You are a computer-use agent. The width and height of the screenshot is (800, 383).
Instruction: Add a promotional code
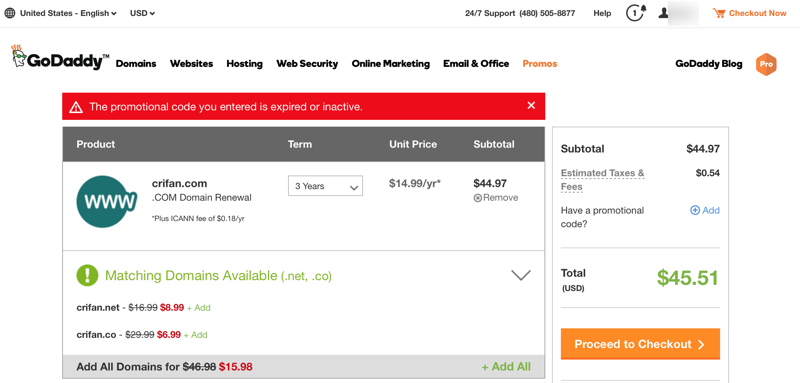click(x=705, y=210)
